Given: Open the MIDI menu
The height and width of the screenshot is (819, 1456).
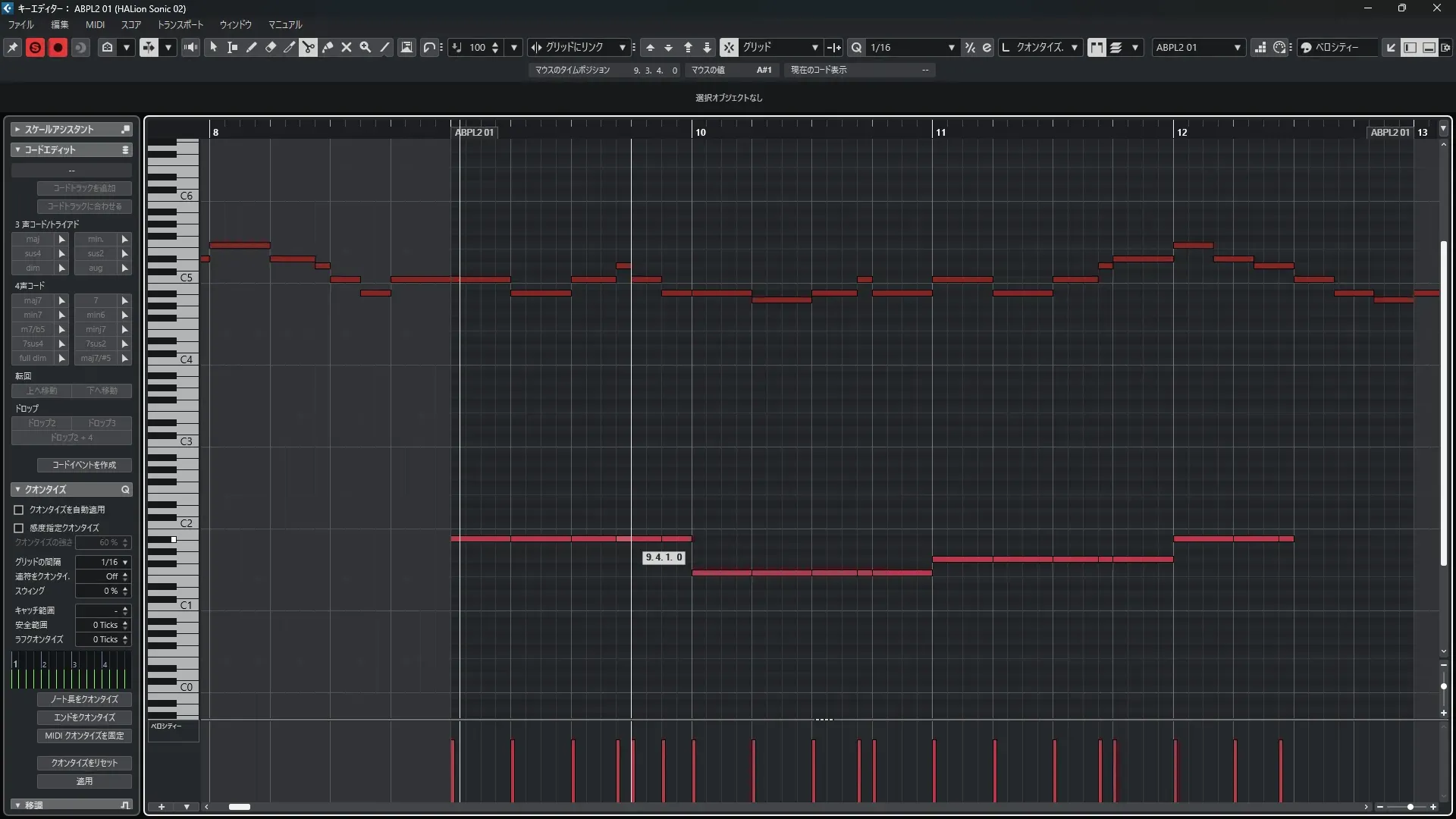Looking at the screenshot, I should 95,24.
